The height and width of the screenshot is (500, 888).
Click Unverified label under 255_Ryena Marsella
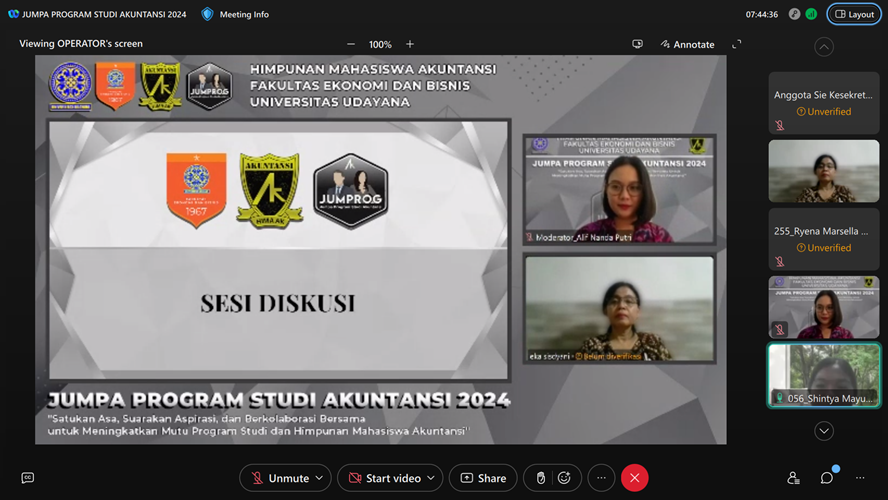[824, 247]
